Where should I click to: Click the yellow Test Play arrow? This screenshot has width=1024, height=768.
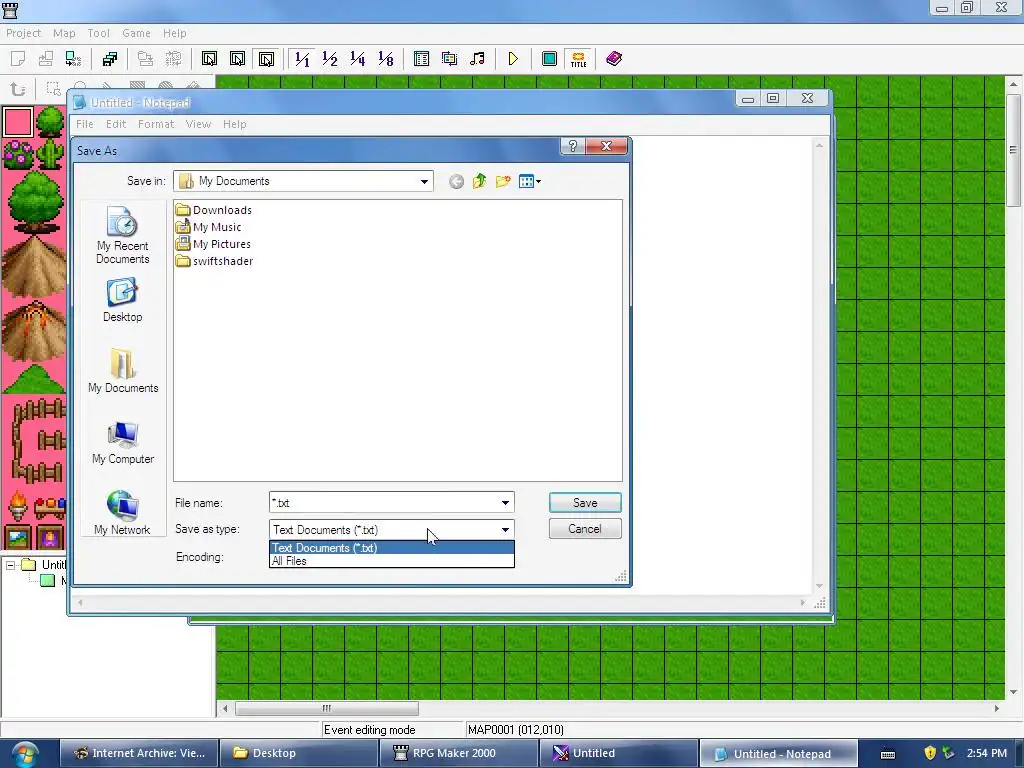(x=513, y=59)
